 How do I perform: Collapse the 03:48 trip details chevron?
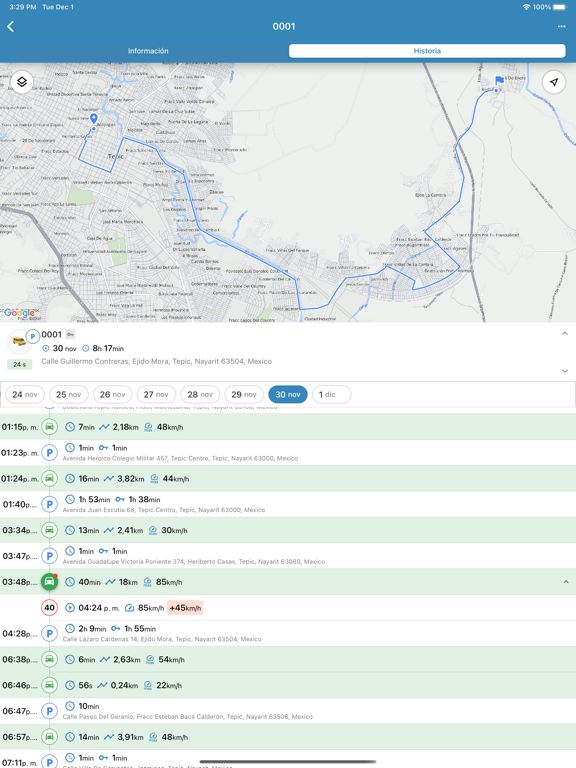(566, 582)
